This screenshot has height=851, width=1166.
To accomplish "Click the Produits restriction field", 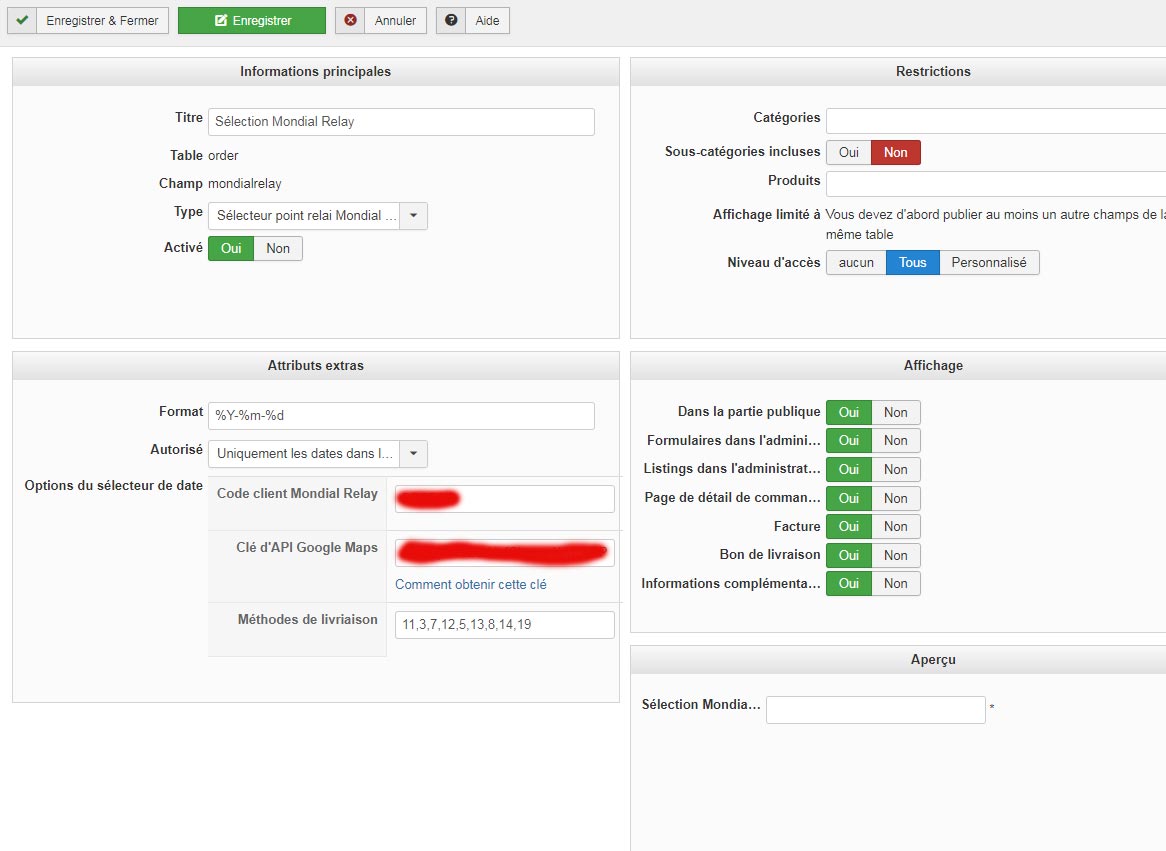I will [x=996, y=183].
